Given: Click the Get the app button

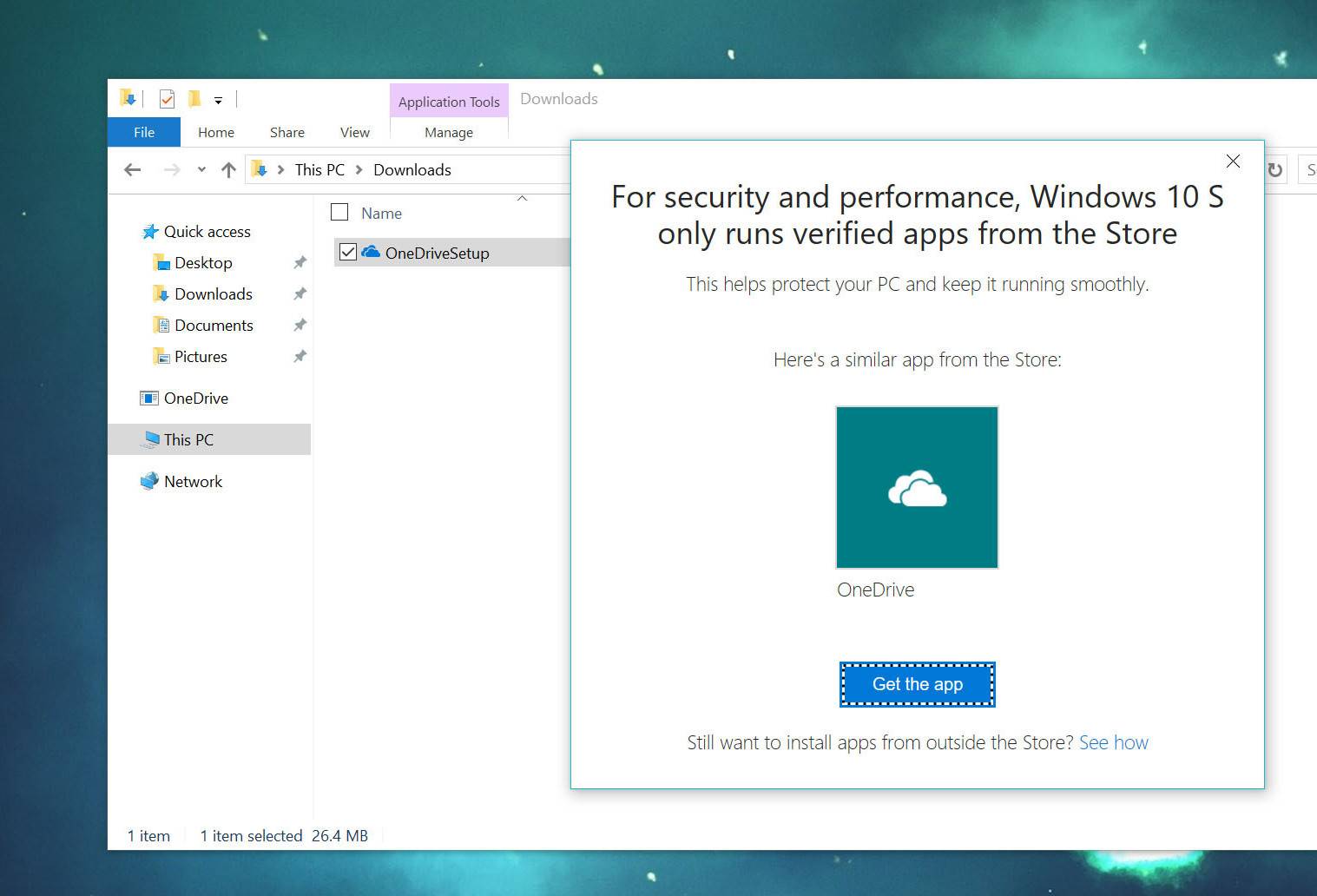Looking at the screenshot, I should (918, 684).
